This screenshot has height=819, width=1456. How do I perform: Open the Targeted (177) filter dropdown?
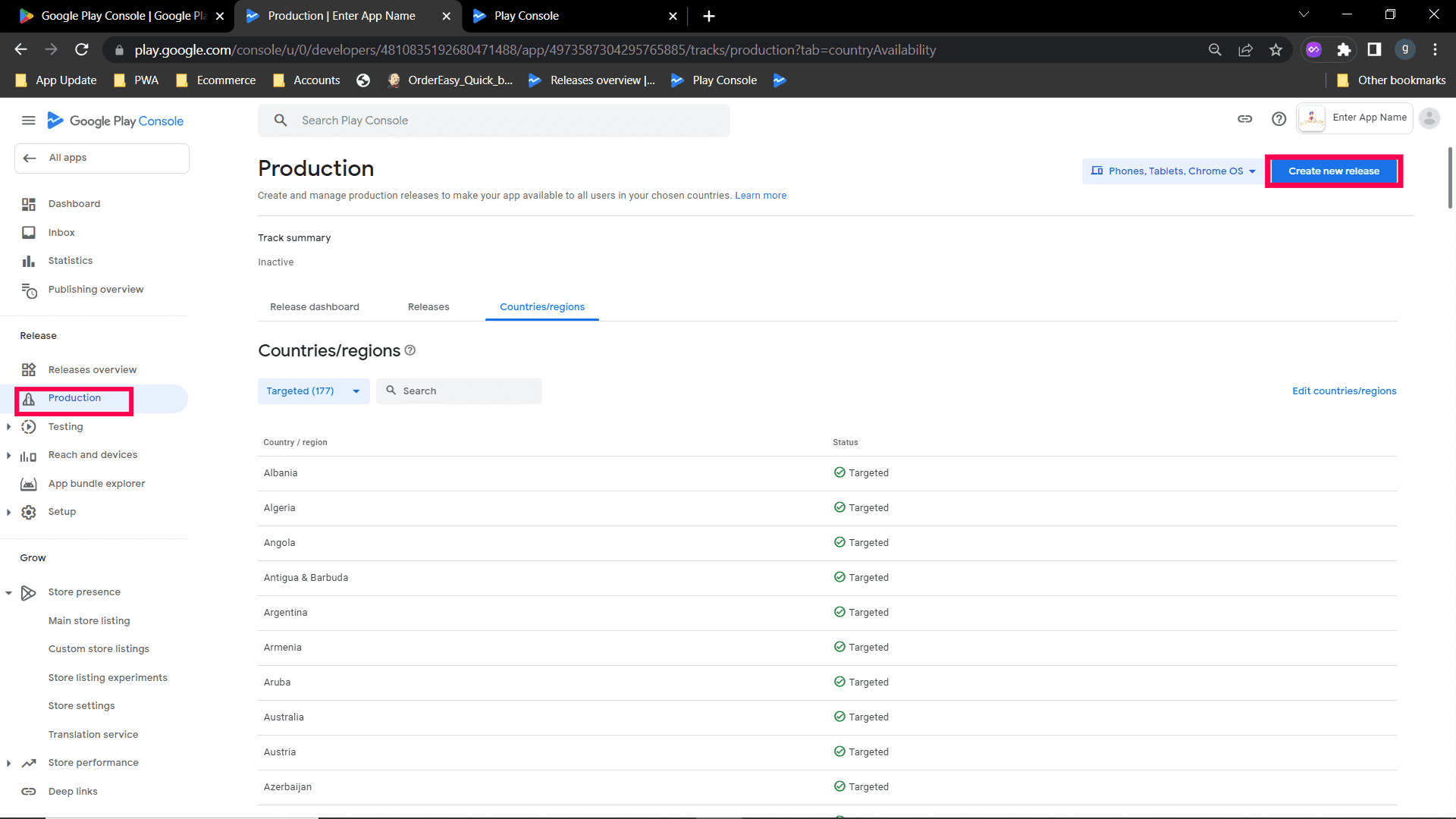313,391
